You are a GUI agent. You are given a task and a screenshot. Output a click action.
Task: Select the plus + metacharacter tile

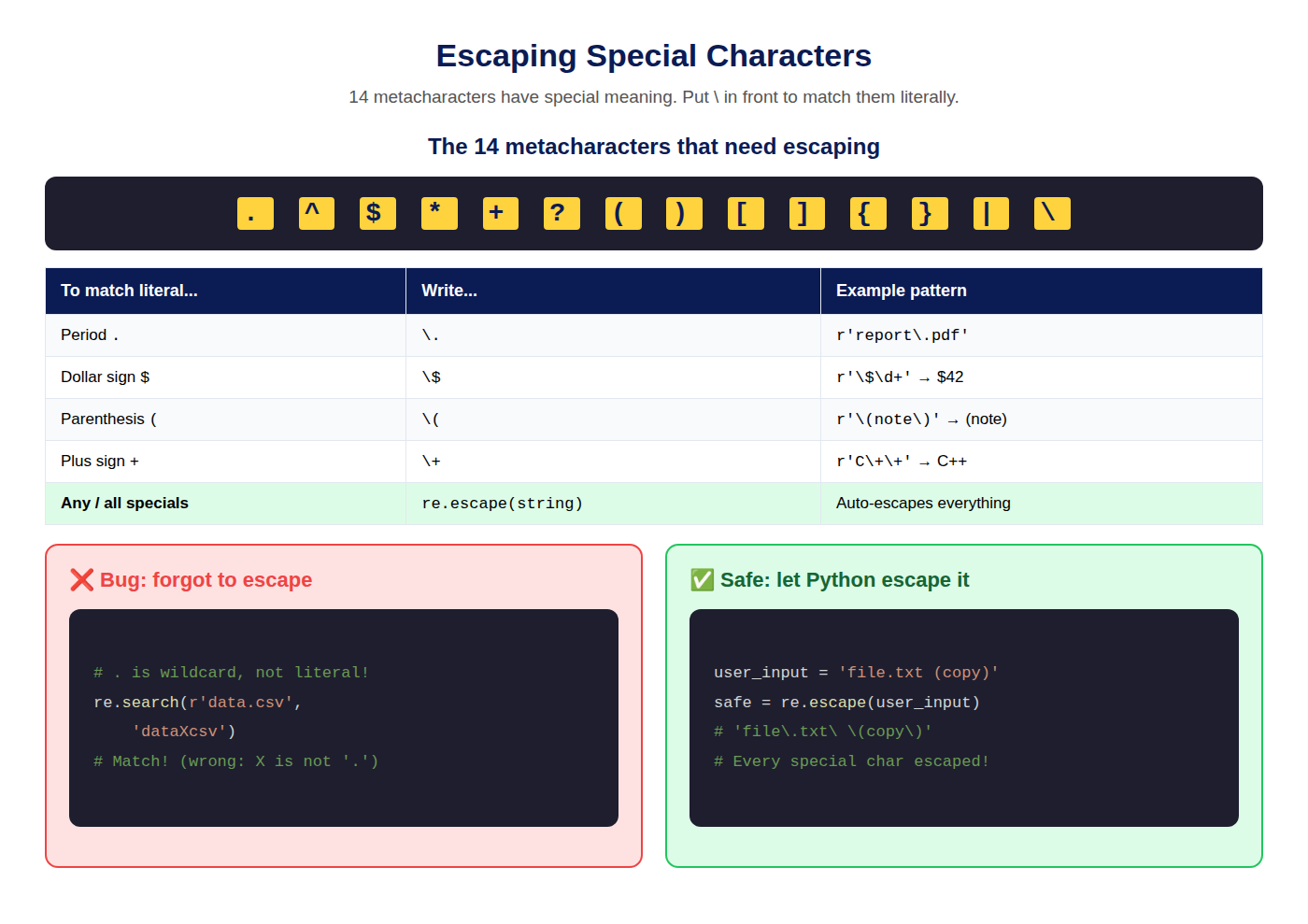[501, 213]
